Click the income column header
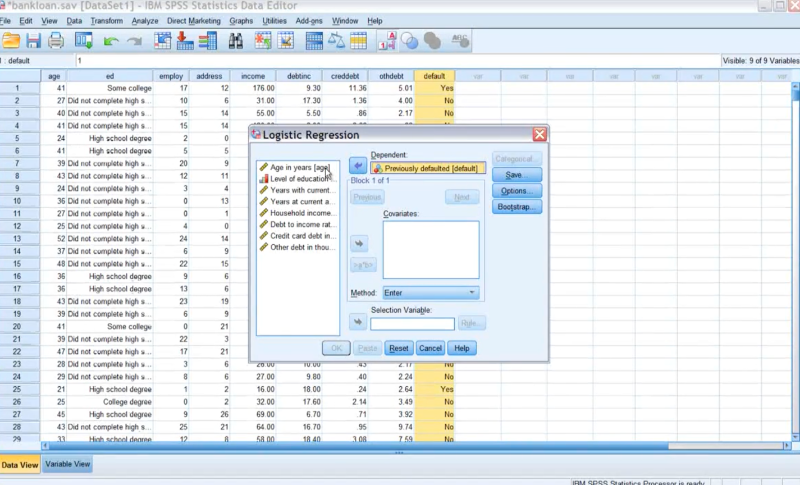 click(253, 76)
